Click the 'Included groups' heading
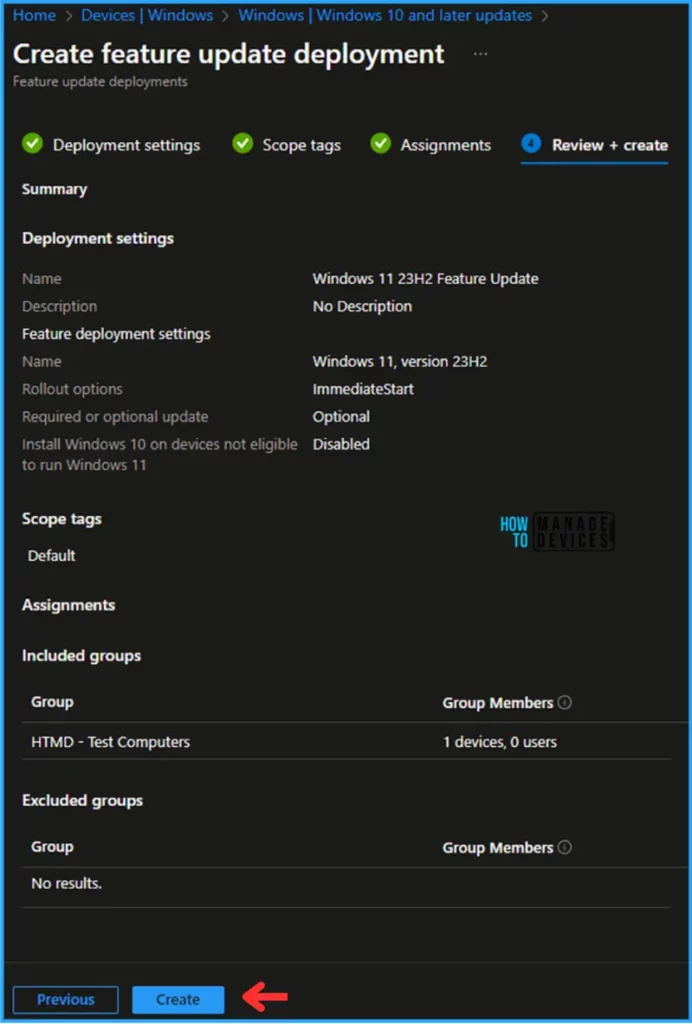692x1024 pixels. point(82,656)
